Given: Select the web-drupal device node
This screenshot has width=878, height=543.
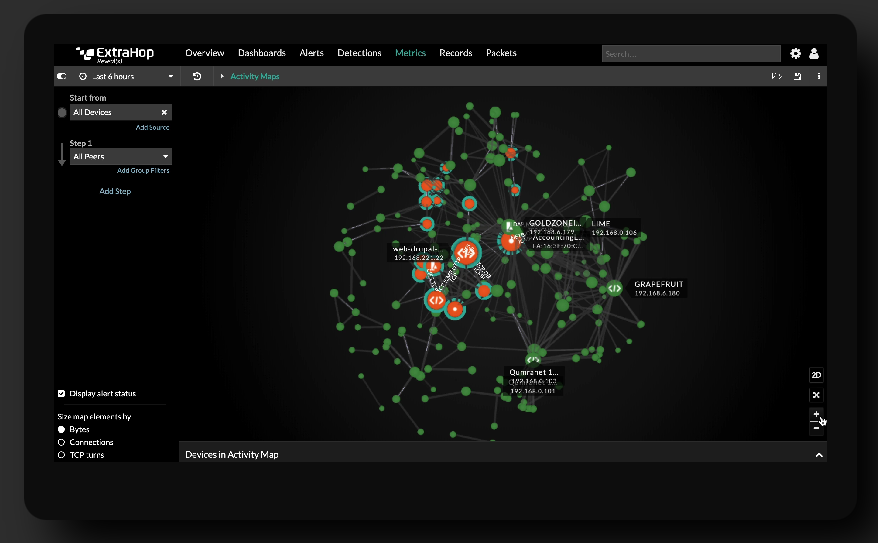Looking at the screenshot, I should [x=466, y=252].
